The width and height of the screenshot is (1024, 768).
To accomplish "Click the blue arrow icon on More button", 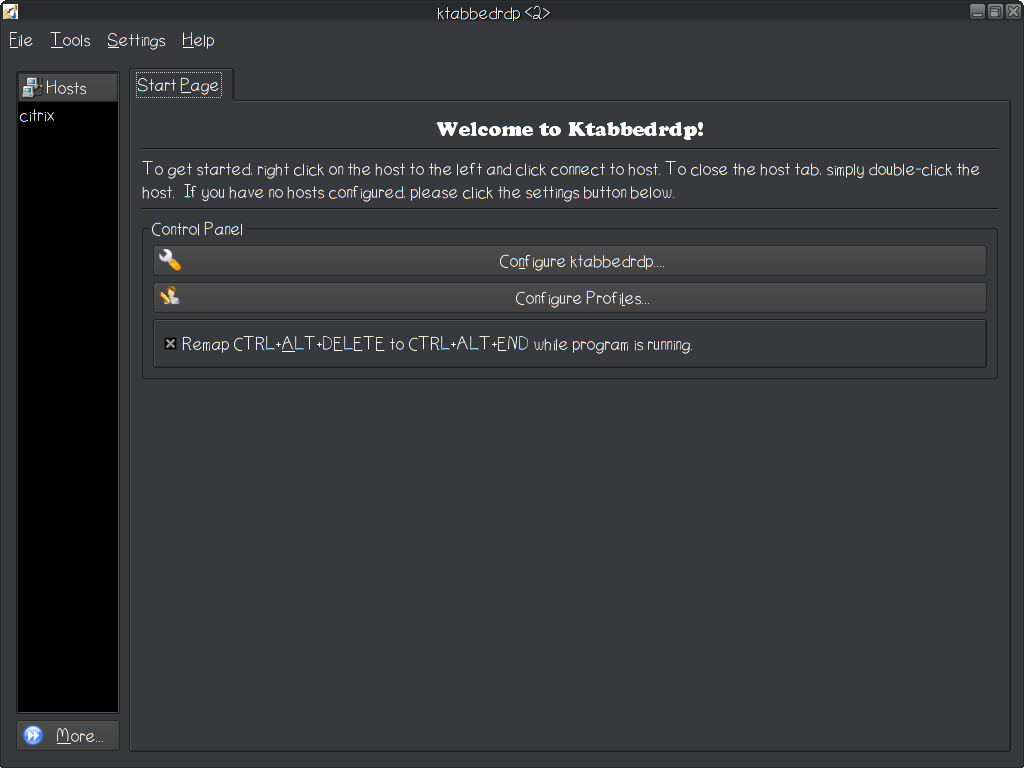I will pos(33,735).
